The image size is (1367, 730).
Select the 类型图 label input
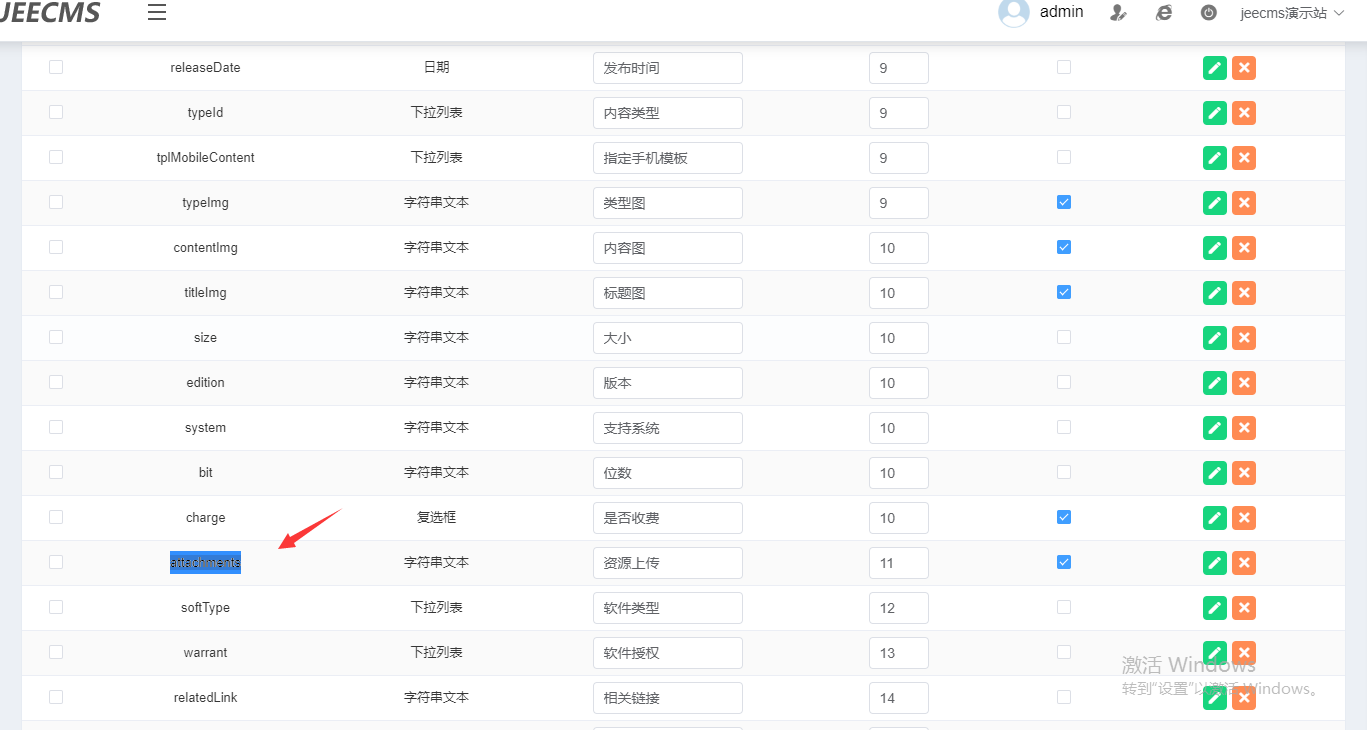point(668,203)
